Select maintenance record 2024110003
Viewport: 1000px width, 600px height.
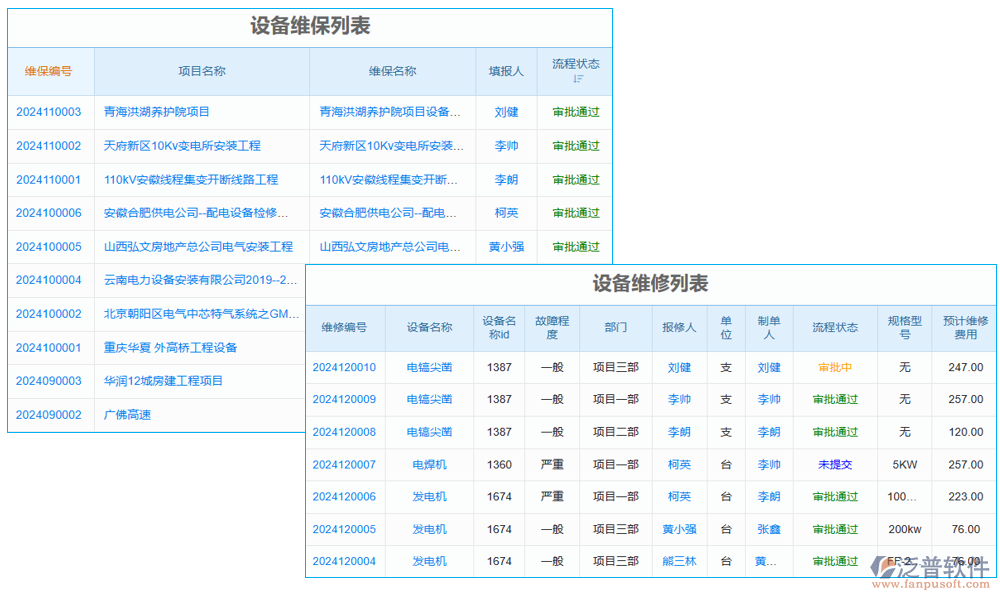coord(50,112)
